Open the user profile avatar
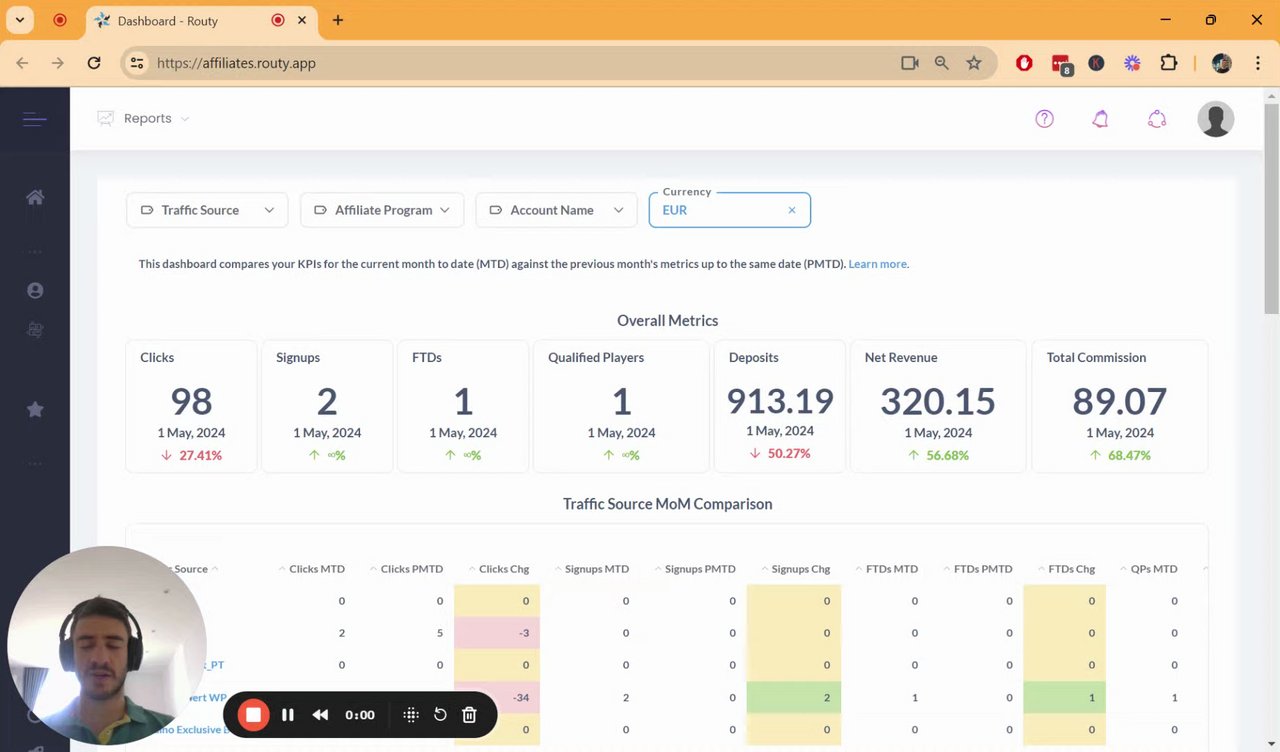 click(x=1216, y=119)
